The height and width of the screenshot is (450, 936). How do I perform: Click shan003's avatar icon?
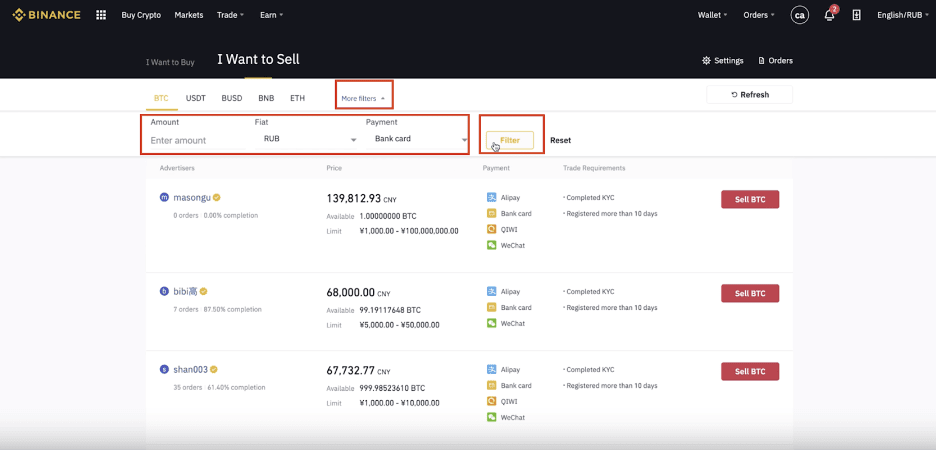click(x=164, y=369)
